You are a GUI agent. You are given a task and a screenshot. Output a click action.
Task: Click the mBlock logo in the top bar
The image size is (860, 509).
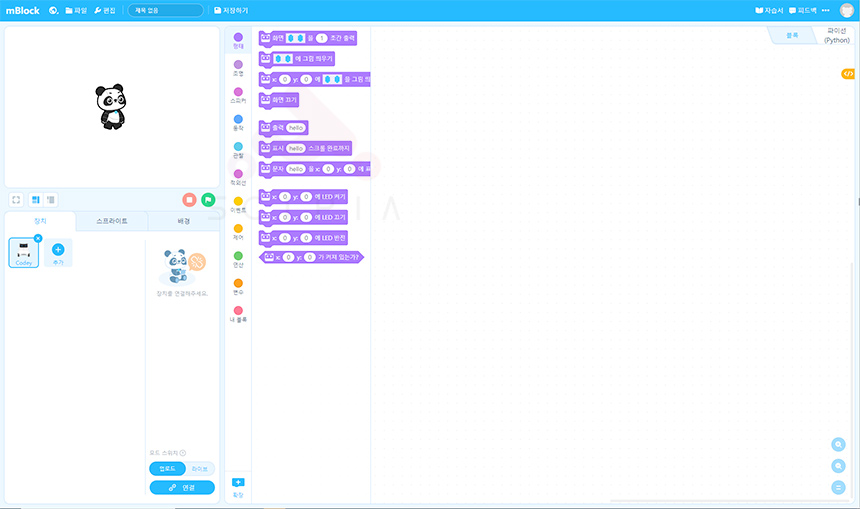pyautogui.click(x=22, y=10)
